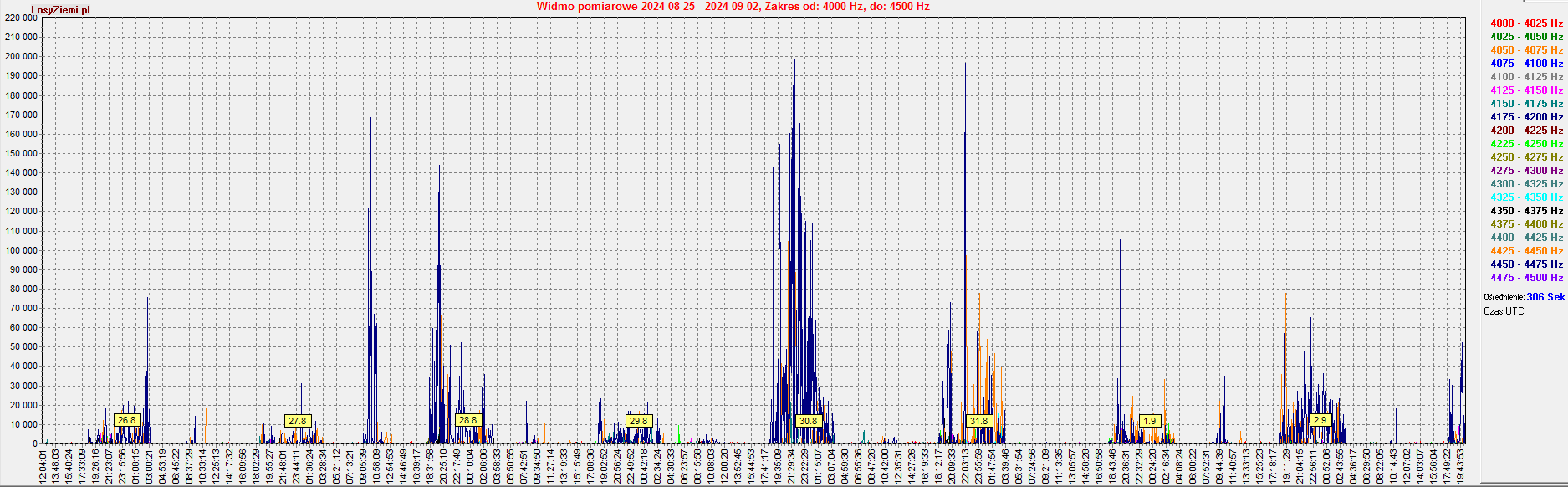The width and height of the screenshot is (1568, 487).
Task: Select the 26.8 date marker
Action: click(127, 420)
